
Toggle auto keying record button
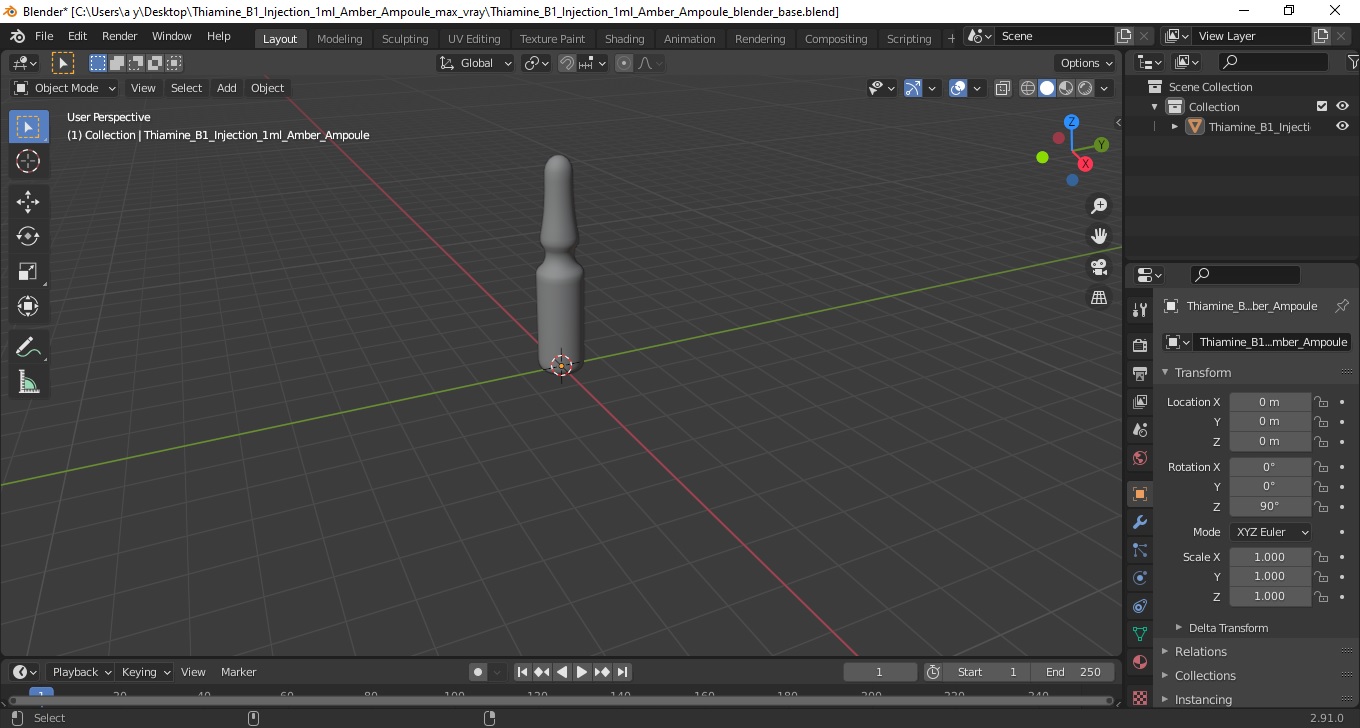click(x=478, y=672)
